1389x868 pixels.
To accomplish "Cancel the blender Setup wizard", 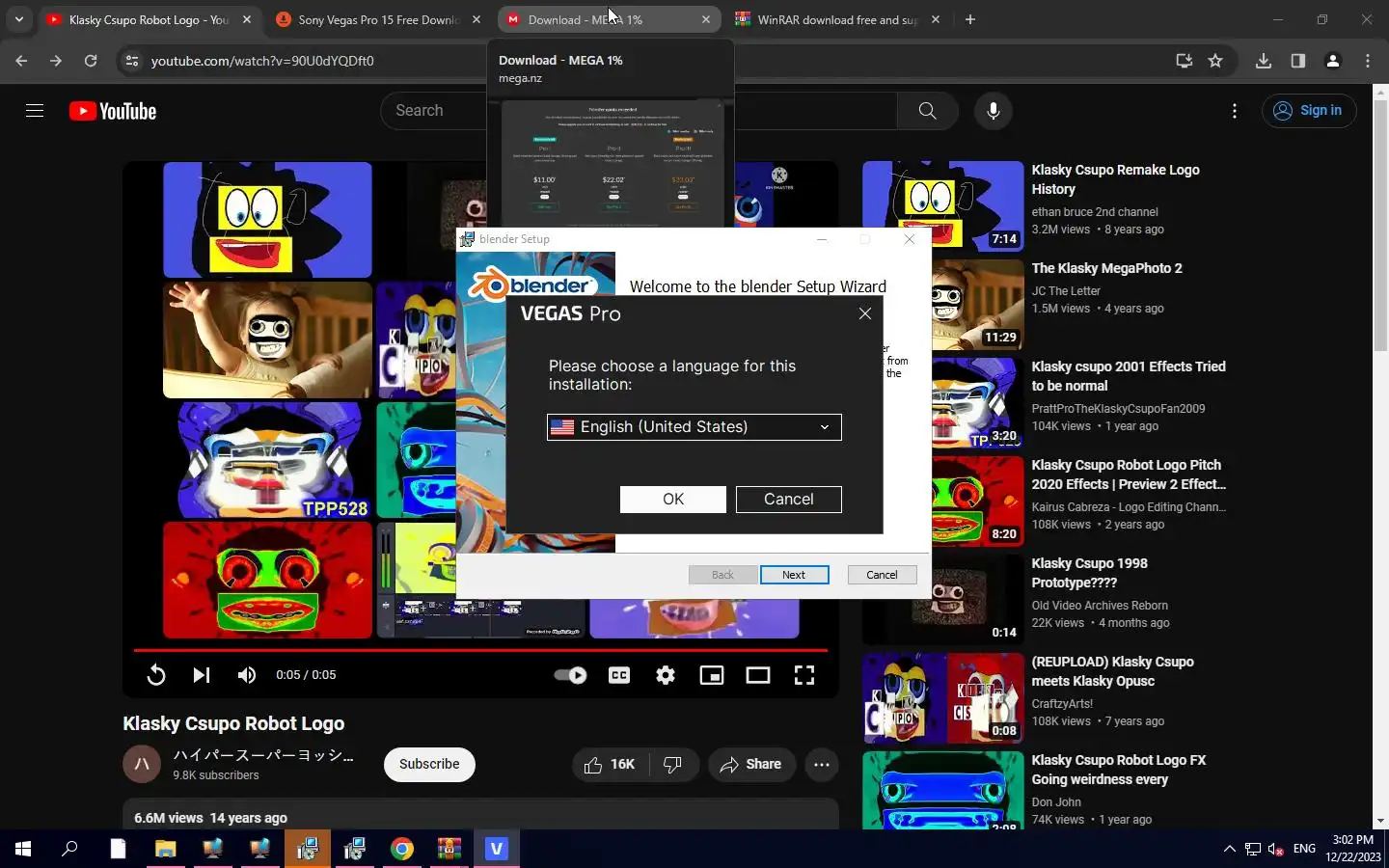I will tap(882, 575).
